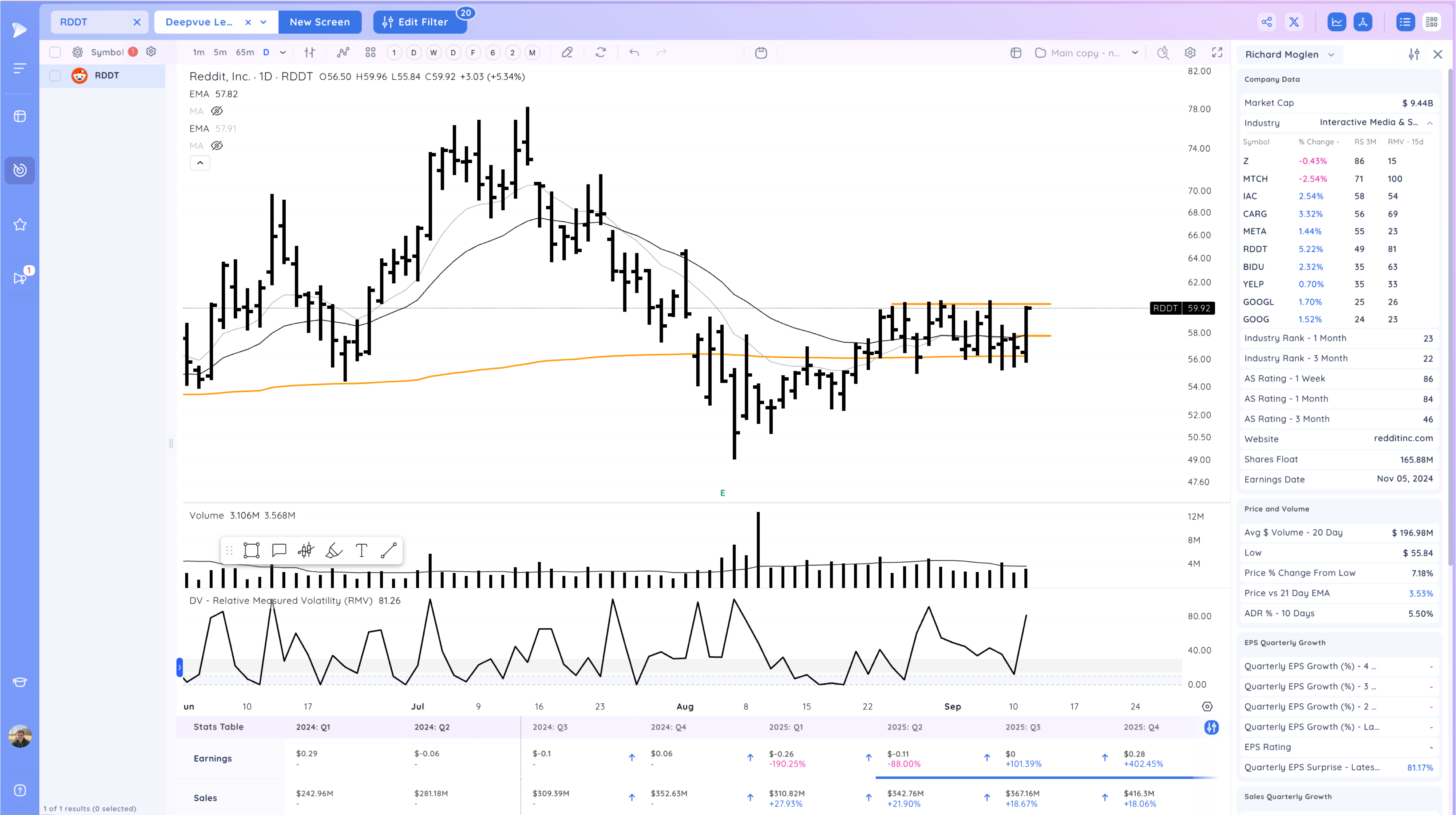Tick the RDDT row checkbox

pos(55,76)
